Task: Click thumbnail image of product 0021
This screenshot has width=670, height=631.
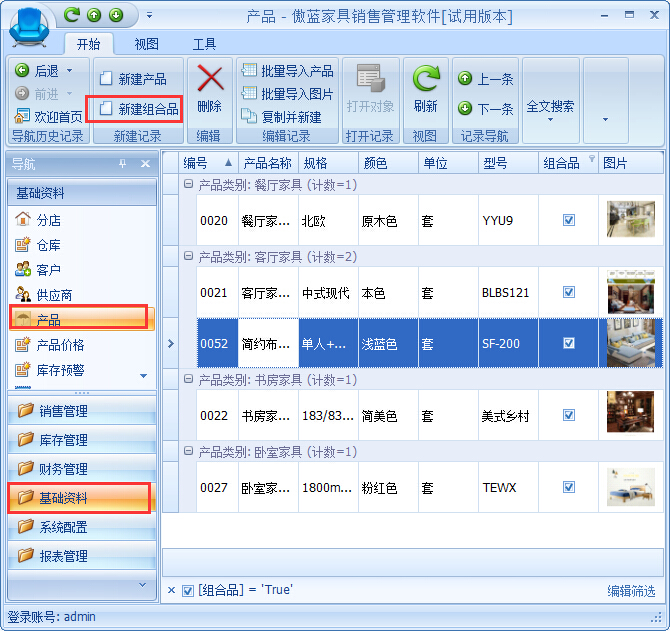Action: [630, 292]
